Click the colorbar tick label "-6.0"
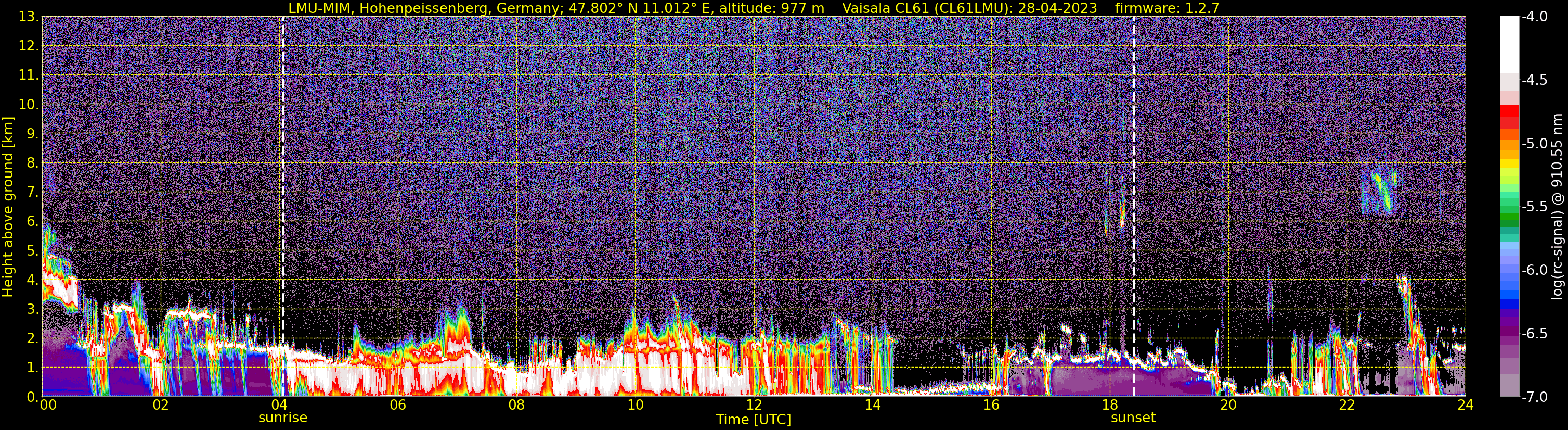Viewport: 1568px width, 430px height. [x=1535, y=270]
